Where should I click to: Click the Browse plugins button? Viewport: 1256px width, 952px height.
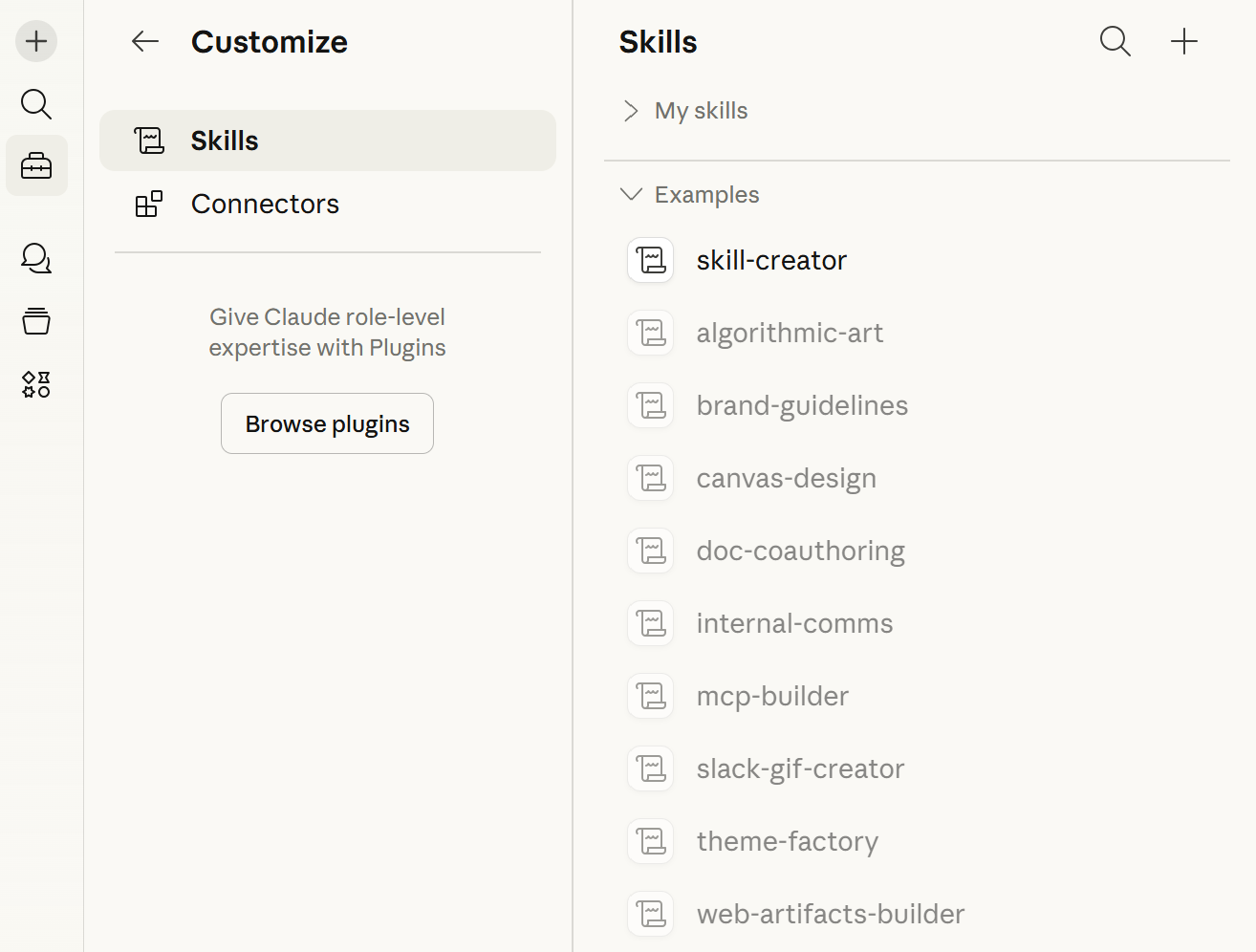(327, 423)
